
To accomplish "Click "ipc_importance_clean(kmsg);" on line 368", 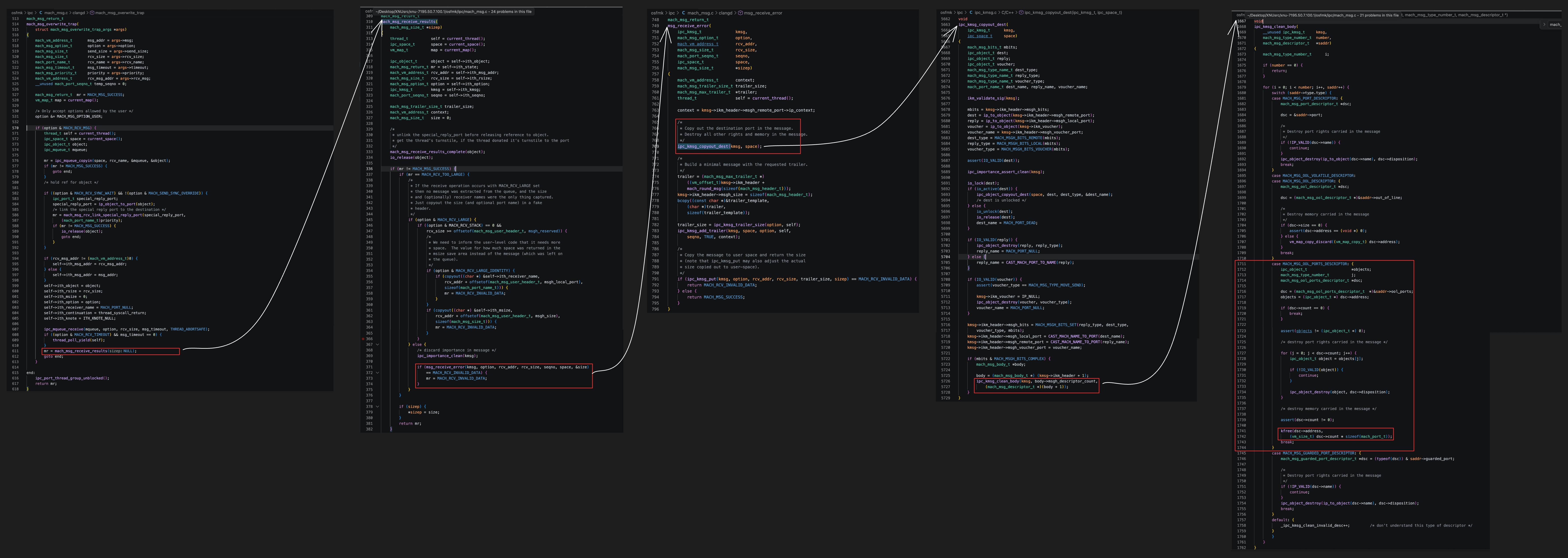I will [447, 356].
